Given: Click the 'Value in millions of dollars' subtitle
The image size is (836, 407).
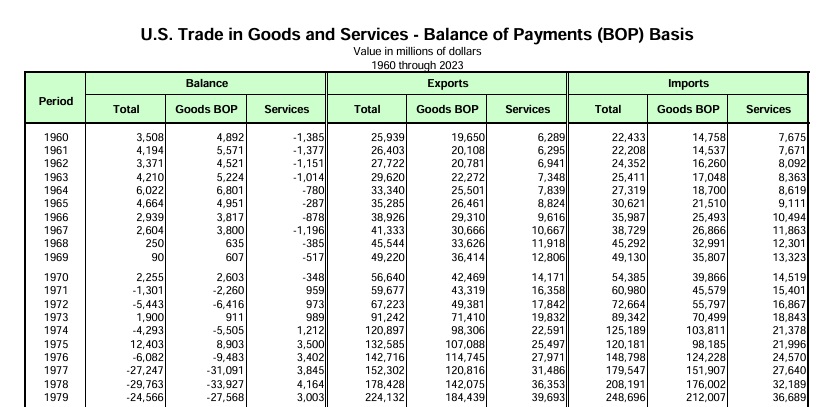Looking at the screenshot, I should pyautogui.click(x=418, y=51).
